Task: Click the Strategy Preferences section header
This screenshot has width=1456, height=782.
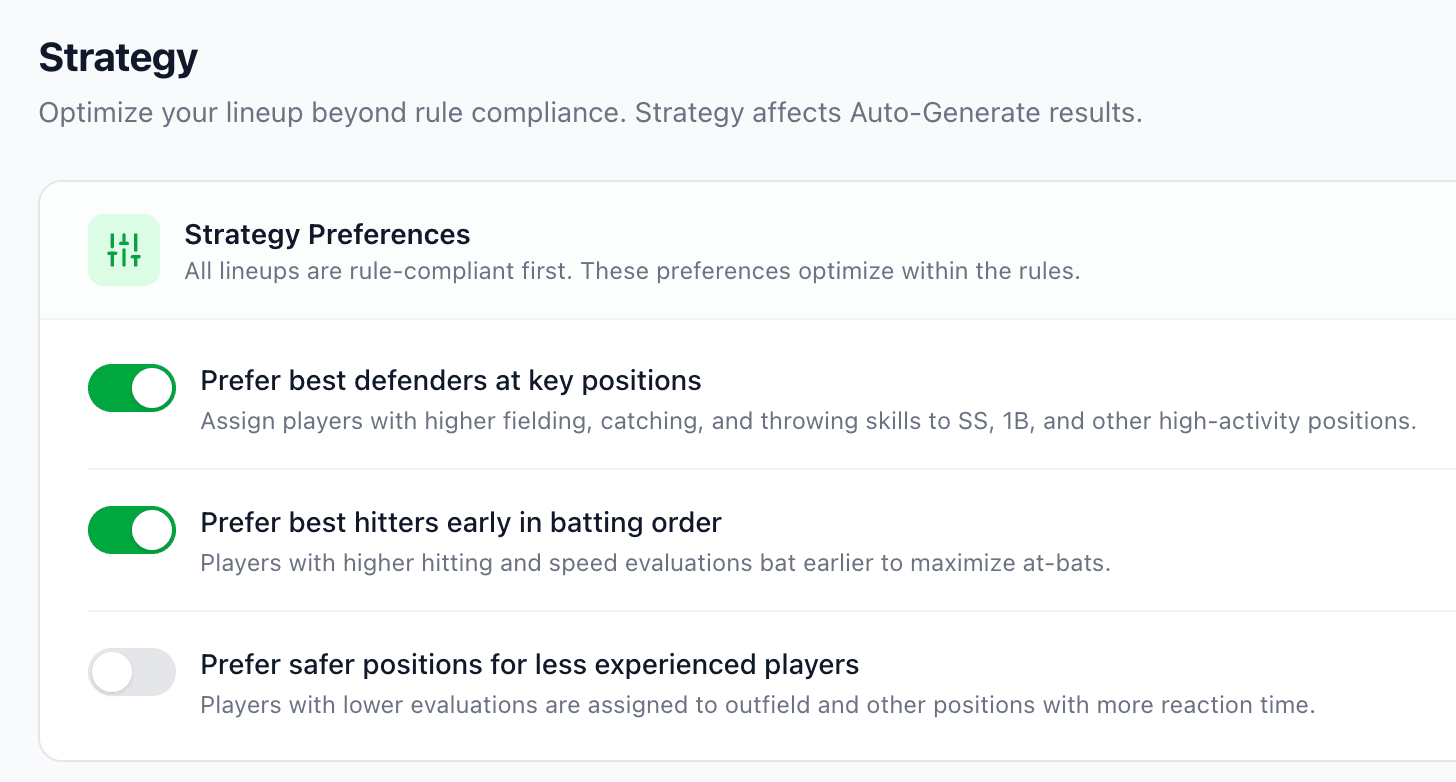Action: tap(326, 234)
